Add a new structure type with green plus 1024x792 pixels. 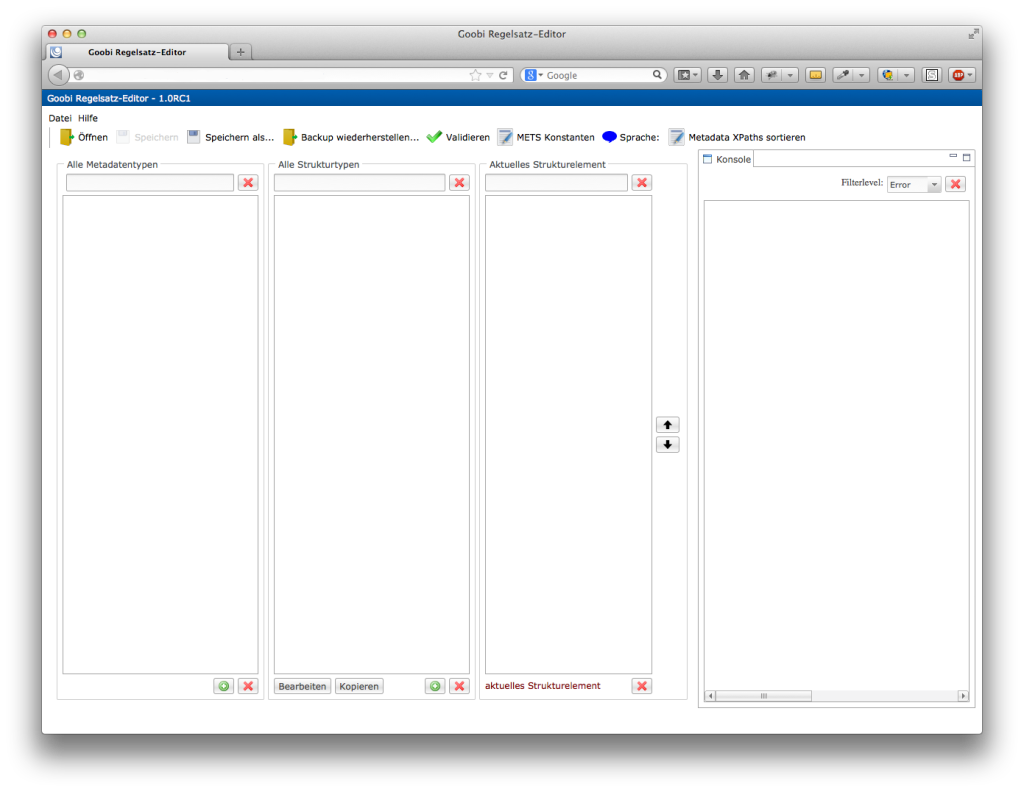point(435,686)
